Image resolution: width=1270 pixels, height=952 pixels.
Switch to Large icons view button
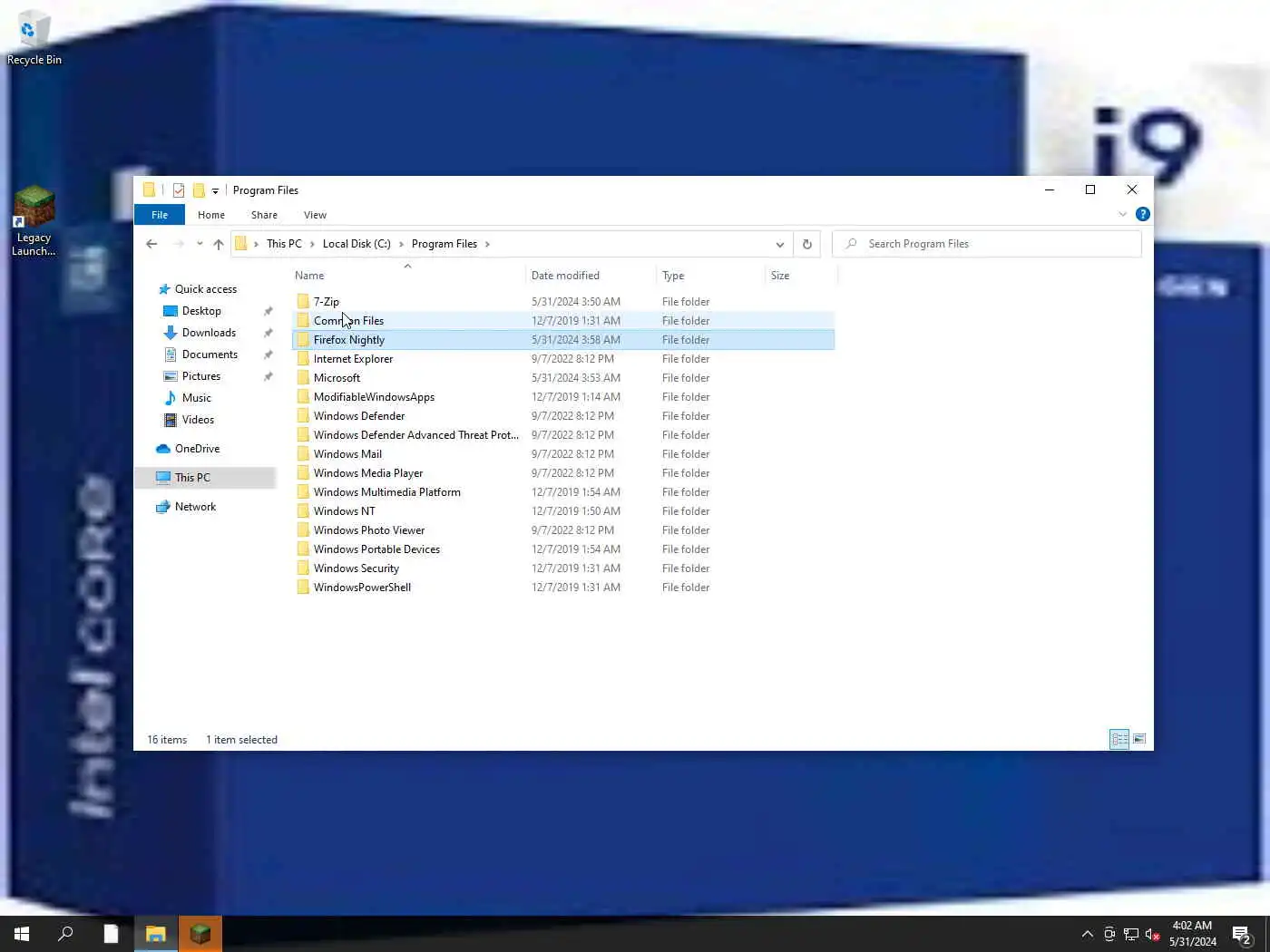(1139, 740)
